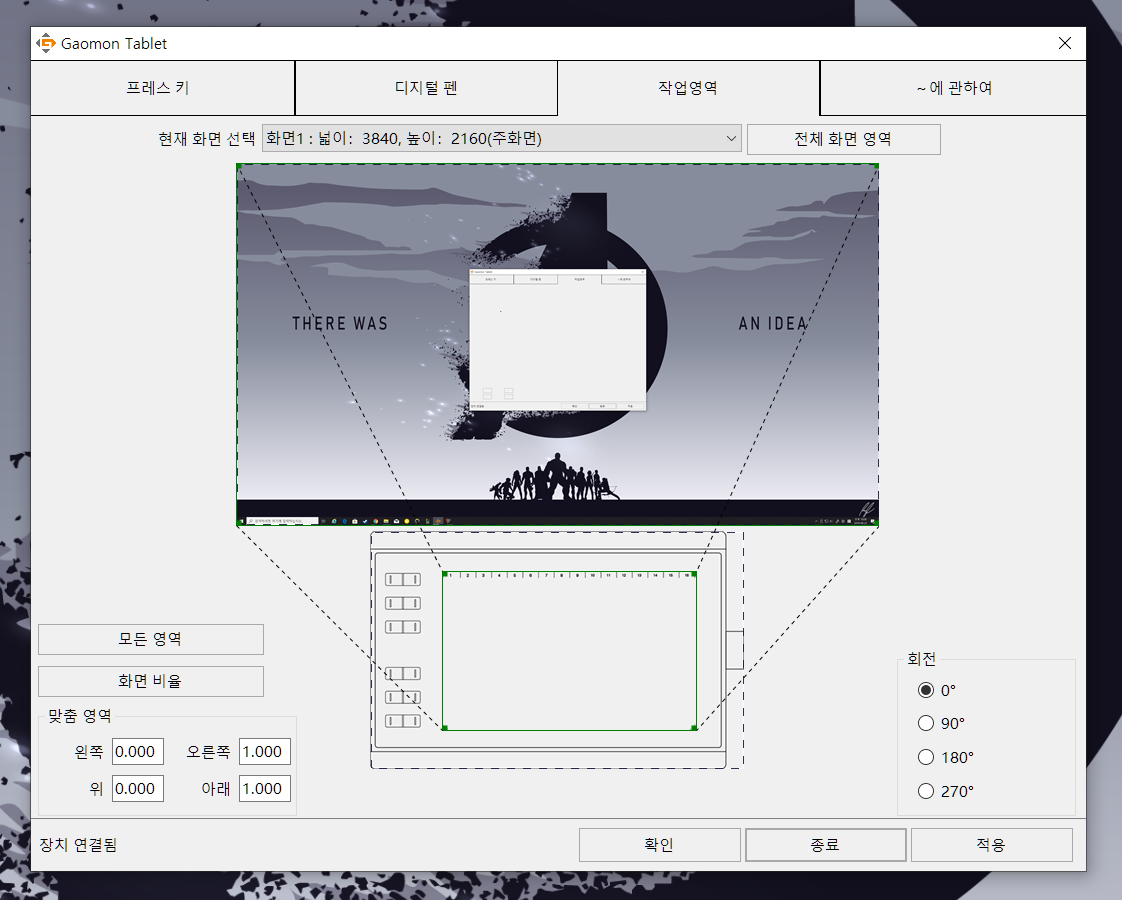
Task: Click the 적용 button
Action: tap(992, 845)
